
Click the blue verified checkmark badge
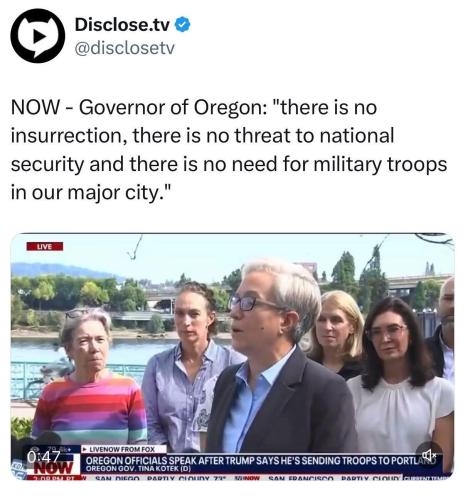(x=183, y=24)
